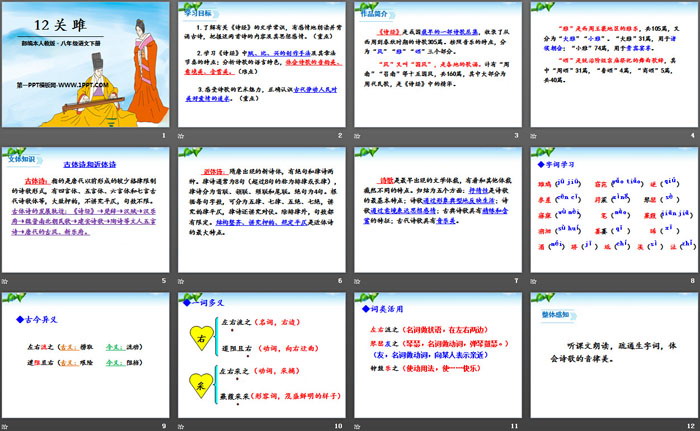Click the animation star icon under slide 5
Screen dimensions: 700x431
tap(4, 281)
